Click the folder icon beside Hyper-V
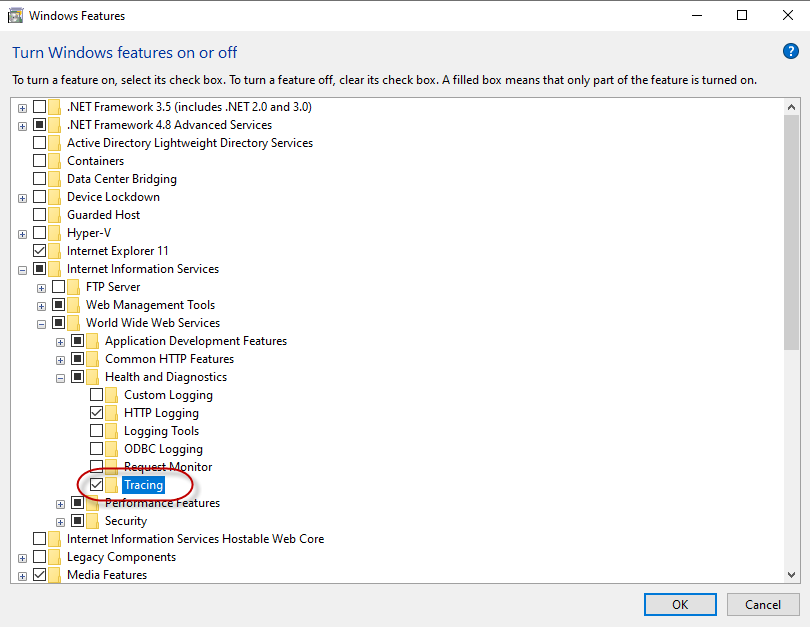810x627 pixels. coord(55,233)
